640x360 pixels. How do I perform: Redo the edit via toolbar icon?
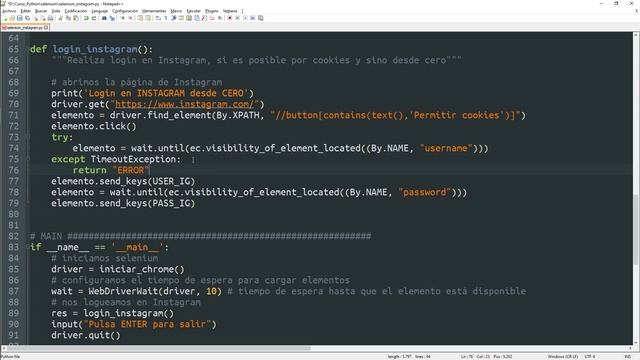[94, 18]
